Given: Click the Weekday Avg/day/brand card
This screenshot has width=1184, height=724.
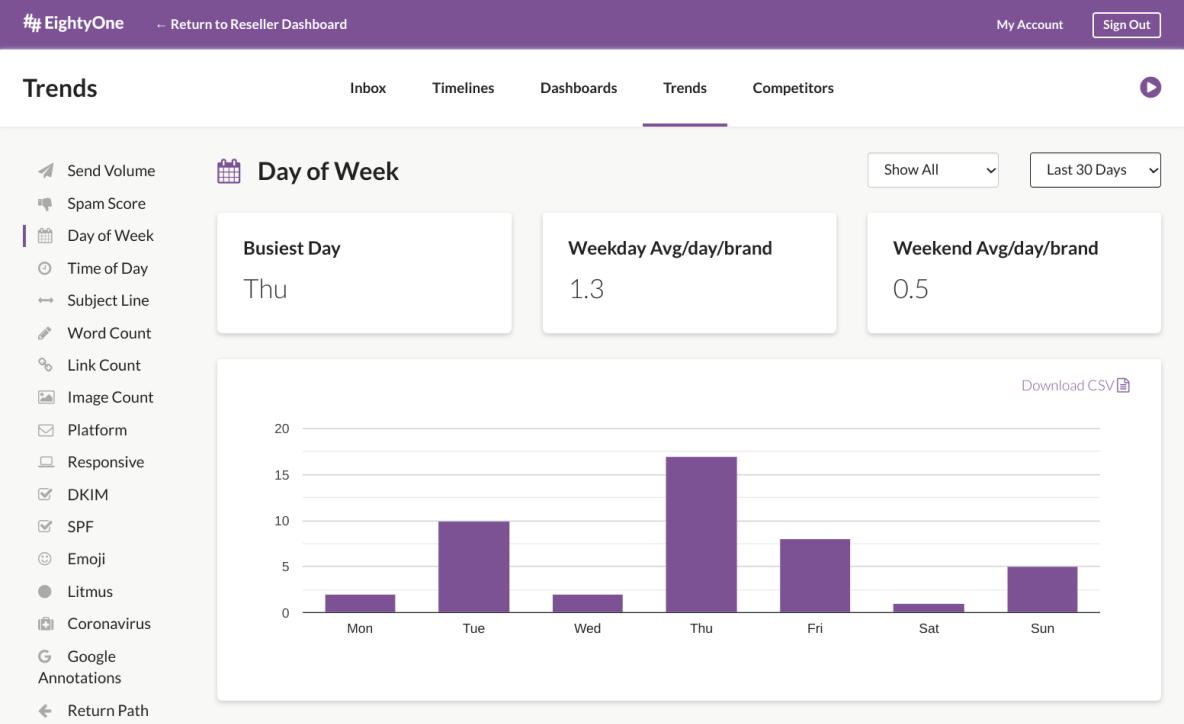Looking at the screenshot, I should coord(689,273).
